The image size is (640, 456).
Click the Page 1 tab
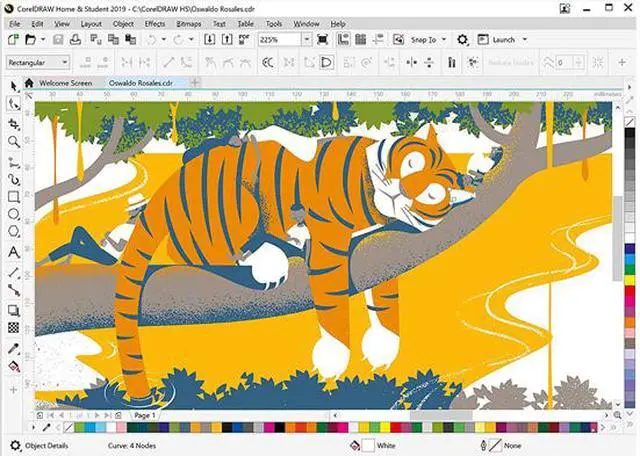pyautogui.click(x=144, y=415)
